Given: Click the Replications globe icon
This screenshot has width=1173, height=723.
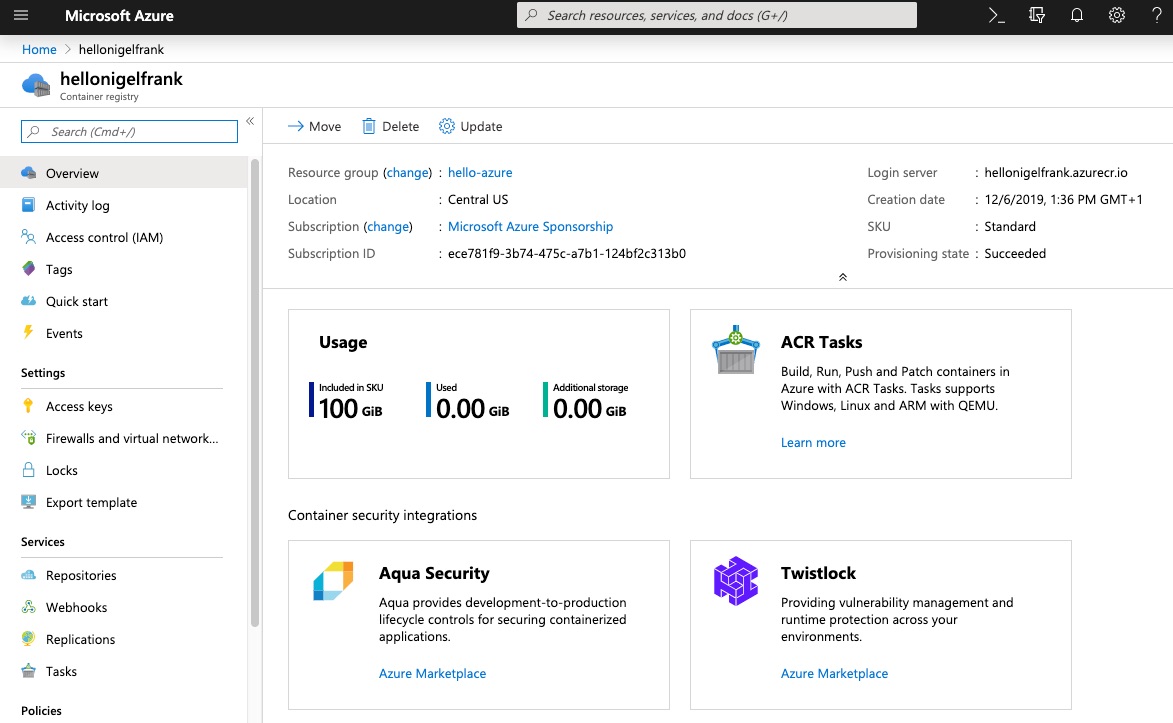Looking at the screenshot, I should tap(28, 638).
